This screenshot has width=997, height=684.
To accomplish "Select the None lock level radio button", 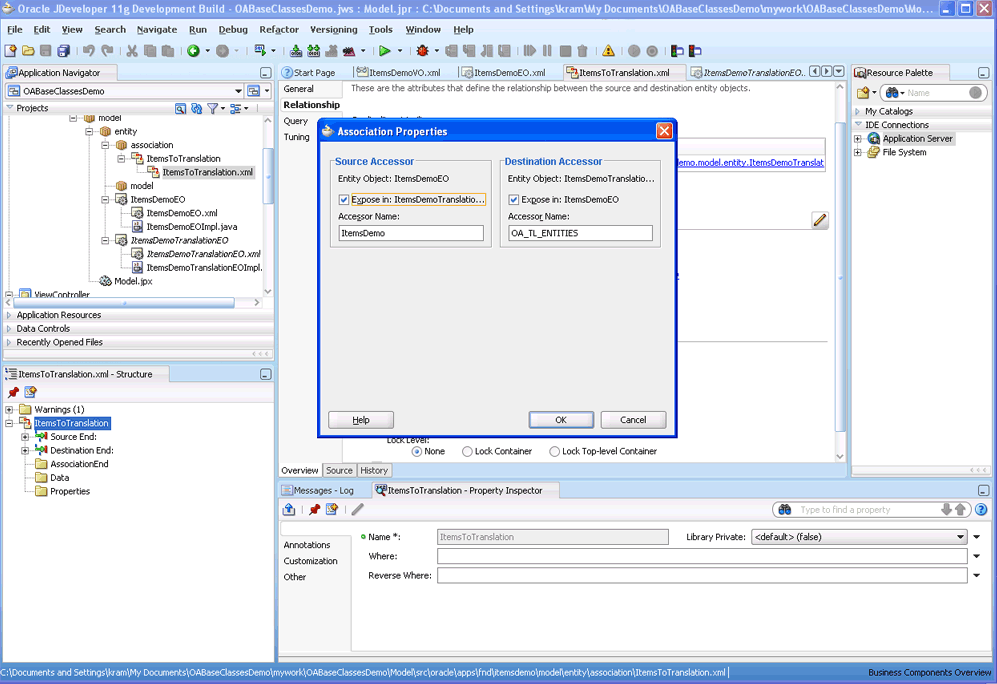I will coord(417,451).
